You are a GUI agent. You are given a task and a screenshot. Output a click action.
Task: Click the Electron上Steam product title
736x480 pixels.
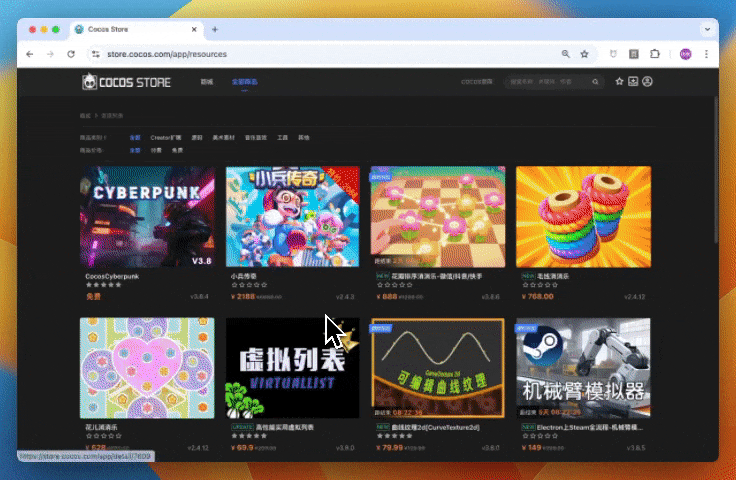590,427
